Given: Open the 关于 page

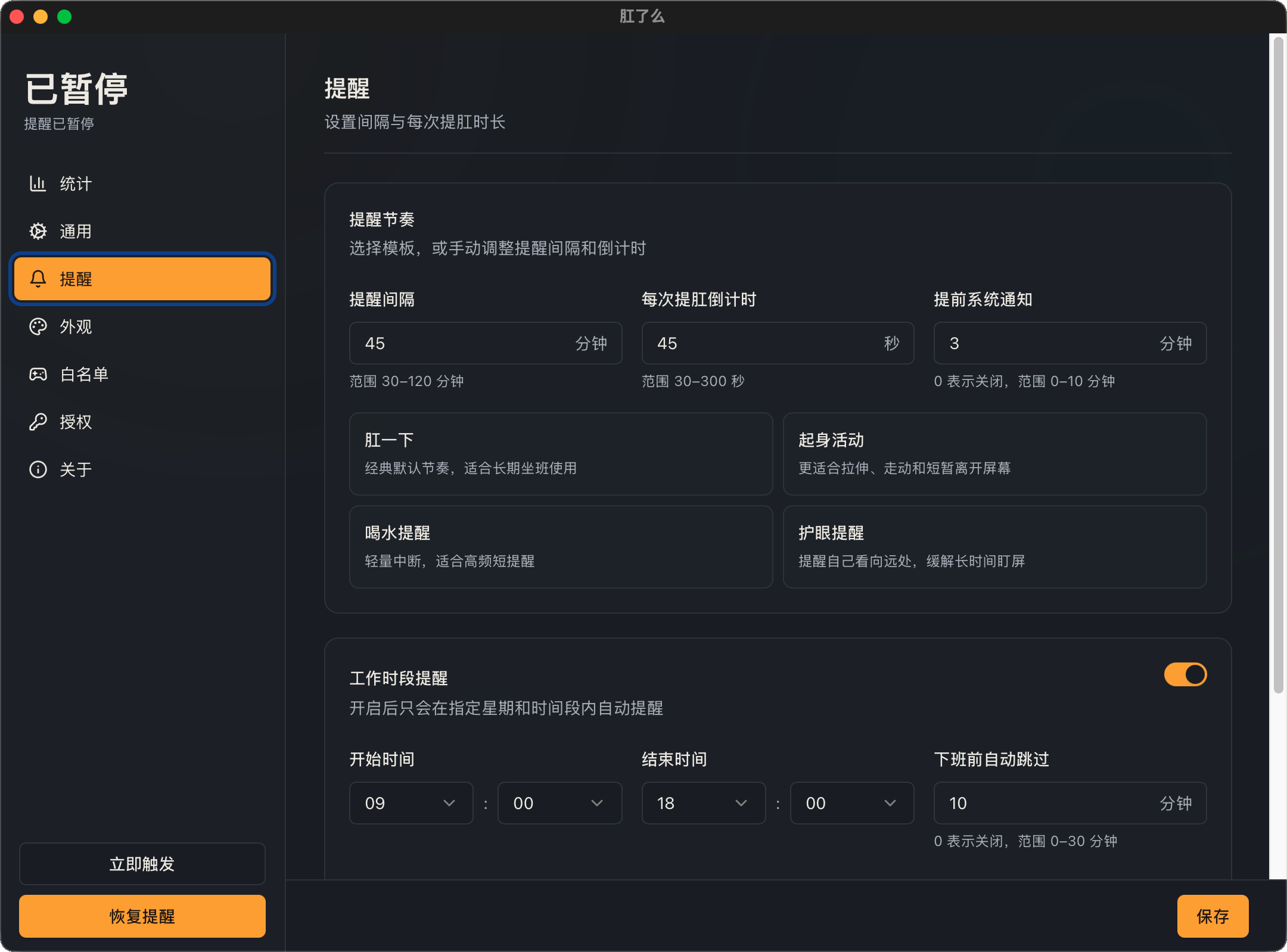Looking at the screenshot, I should pos(142,469).
